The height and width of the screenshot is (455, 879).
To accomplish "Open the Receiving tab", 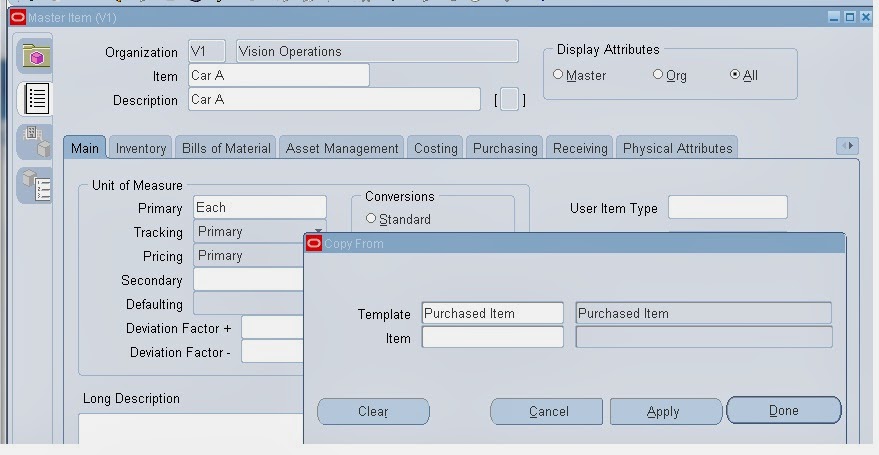I will pyautogui.click(x=580, y=148).
